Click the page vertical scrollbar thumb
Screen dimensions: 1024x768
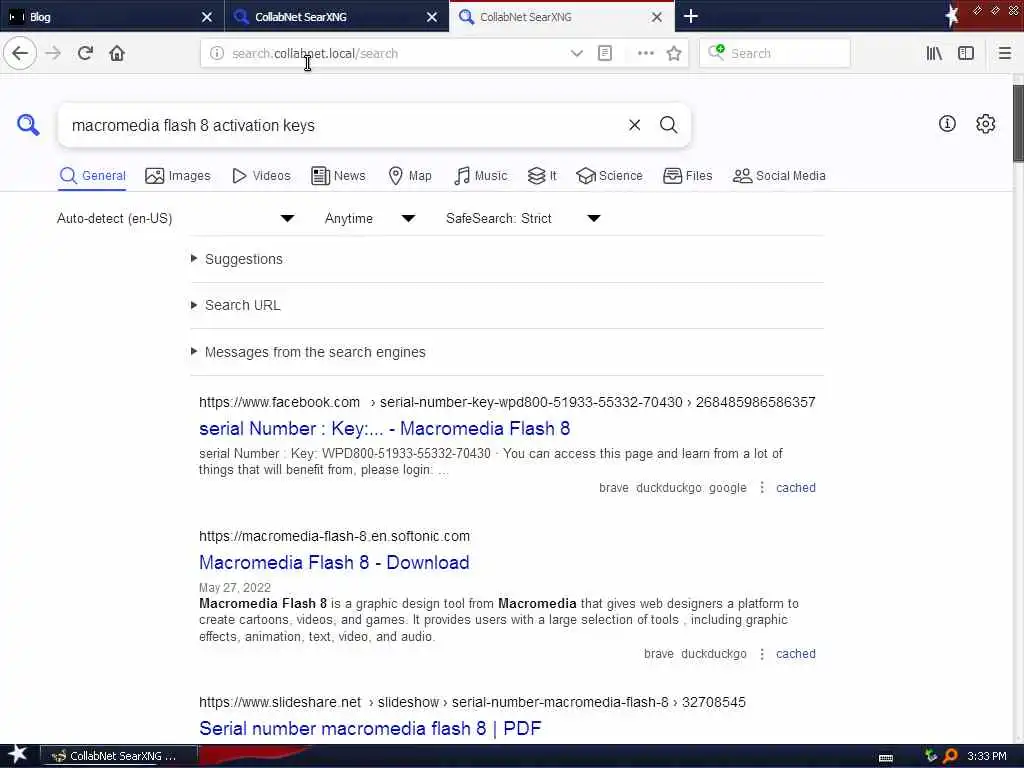(1018, 123)
